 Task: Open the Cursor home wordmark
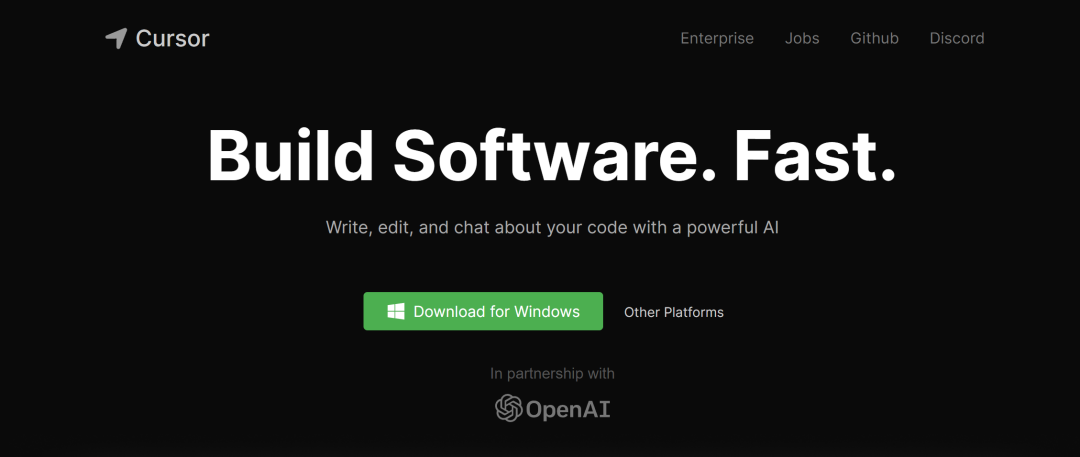coord(172,39)
